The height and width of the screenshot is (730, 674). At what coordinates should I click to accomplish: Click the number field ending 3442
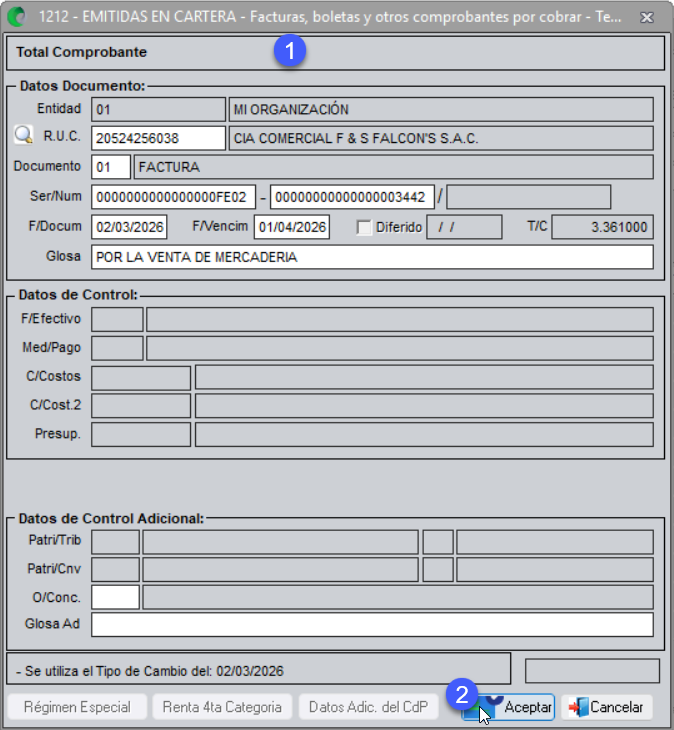click(352, 197)
